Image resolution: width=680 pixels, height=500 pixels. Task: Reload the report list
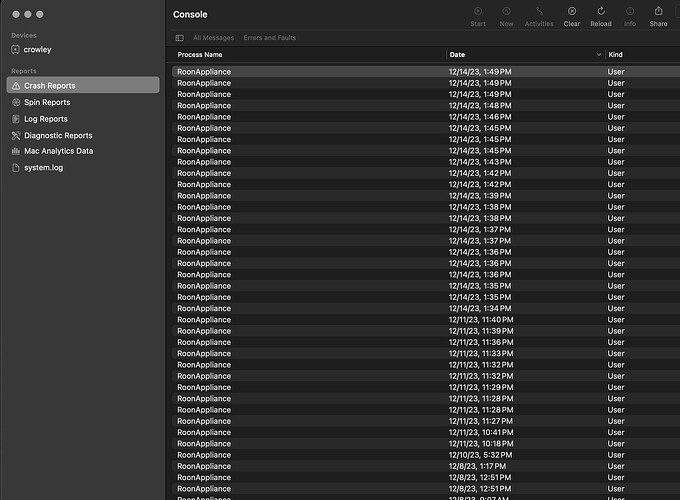tap(601, 11)
